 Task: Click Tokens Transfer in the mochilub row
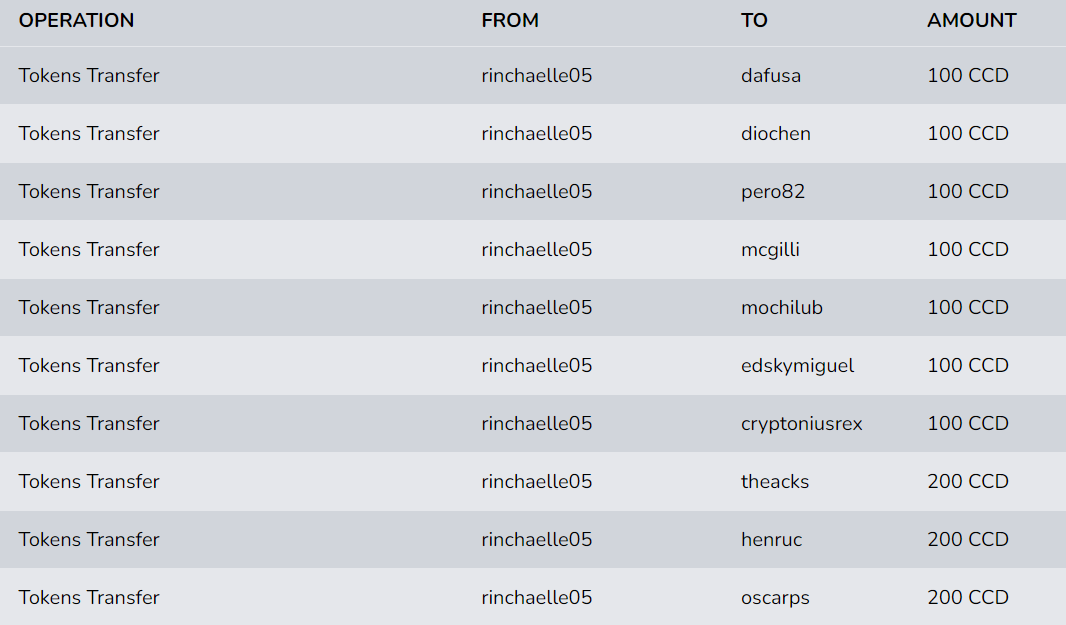[x=89, y=307]
